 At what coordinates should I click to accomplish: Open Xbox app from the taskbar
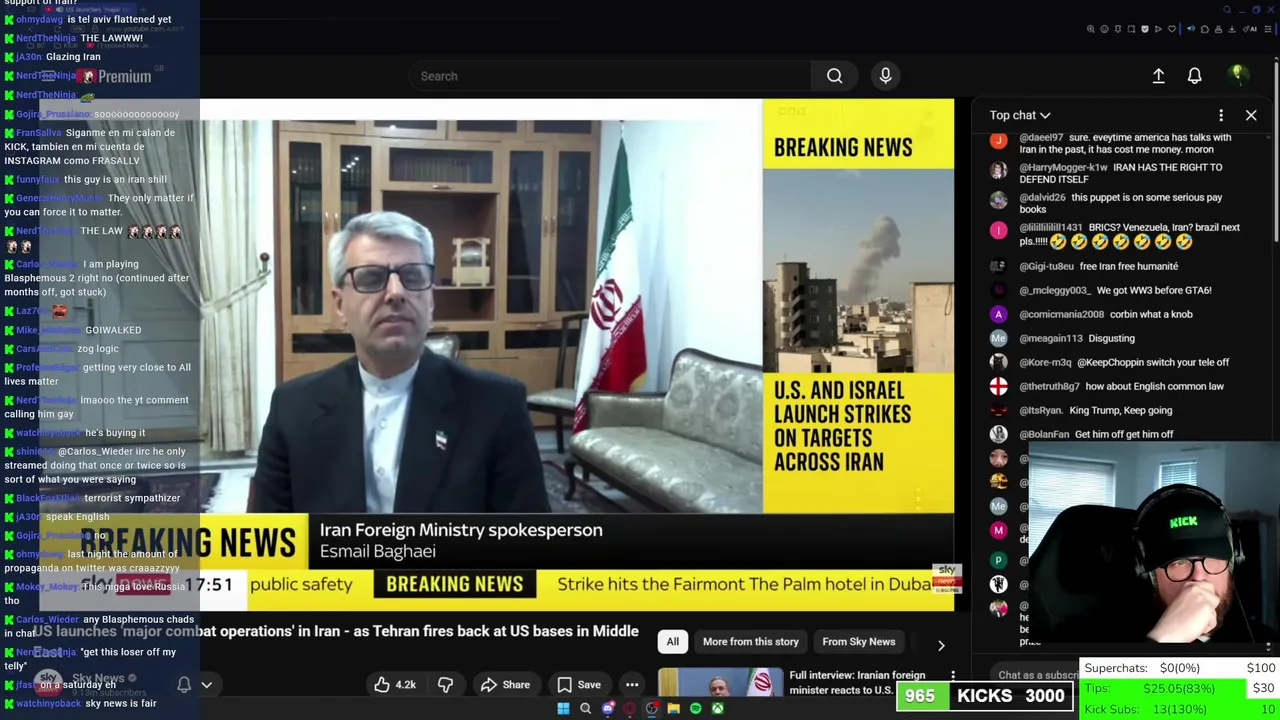coord(717,709)
